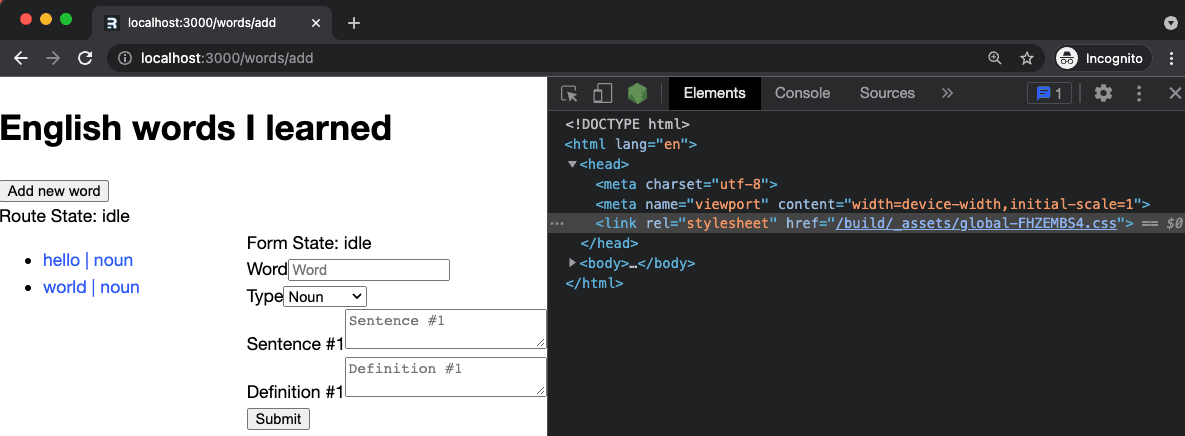Screen dimensions: 1185x436
Task: Switch to the Sources tab
Action: point(887,93)
